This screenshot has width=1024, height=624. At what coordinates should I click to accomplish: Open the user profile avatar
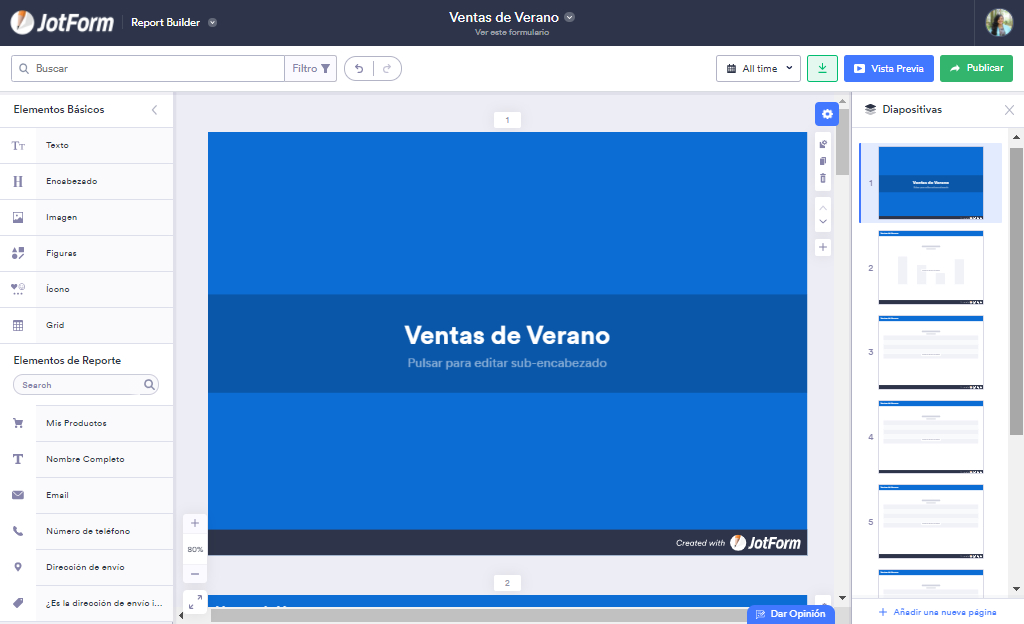pos(999,22)
